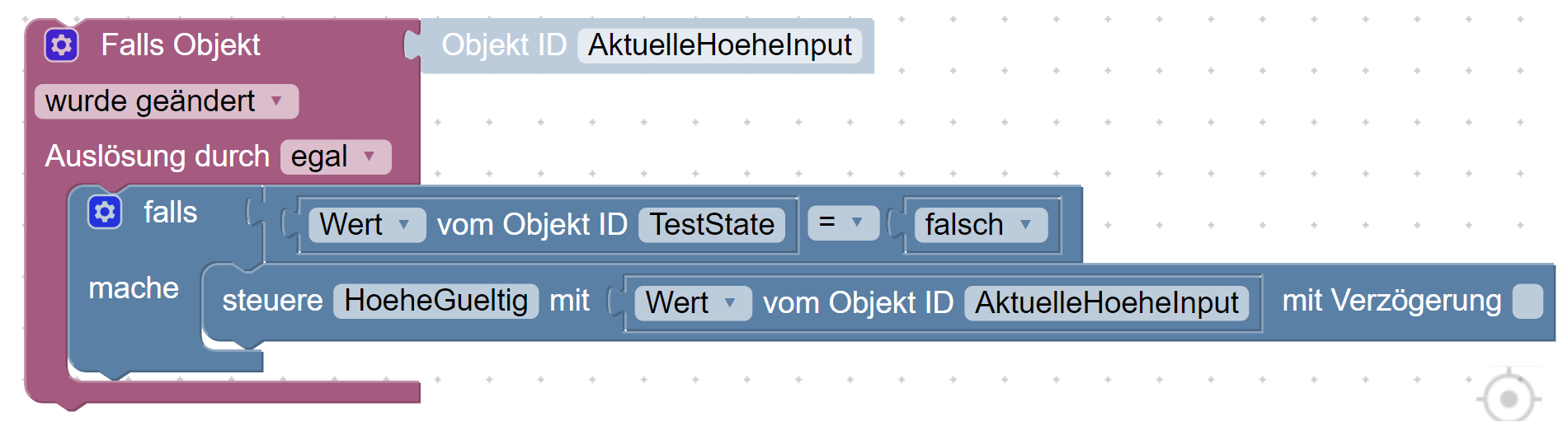The width and height of the screenshot is (1568, 421).
Task: Open the Wert dropdown in steuere block
Action: (693, 303)
